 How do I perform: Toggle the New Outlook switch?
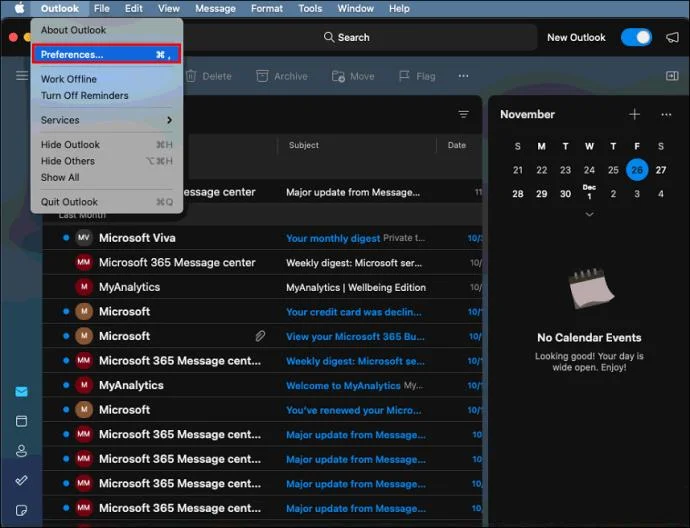click(636, 37)
